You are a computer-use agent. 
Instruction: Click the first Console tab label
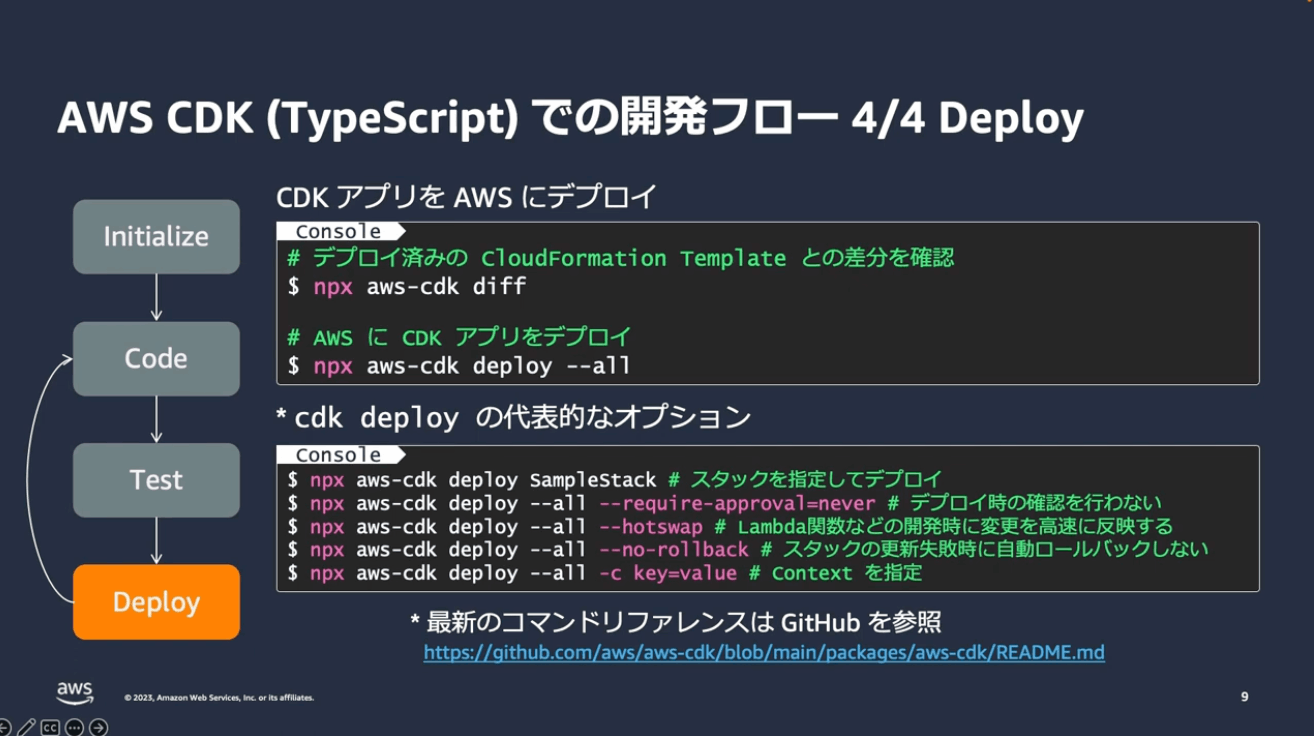(x=338, y=232)
